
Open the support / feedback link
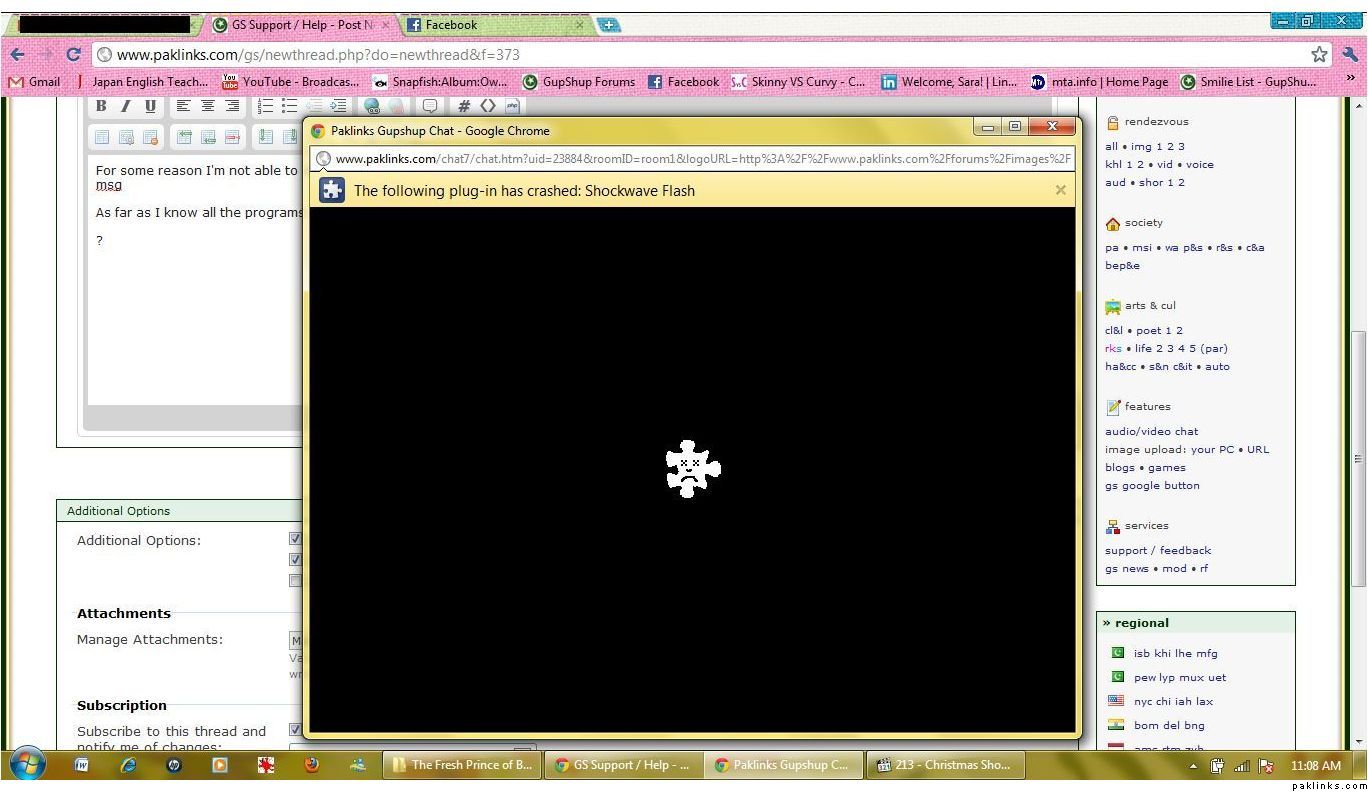(1157, 550)
